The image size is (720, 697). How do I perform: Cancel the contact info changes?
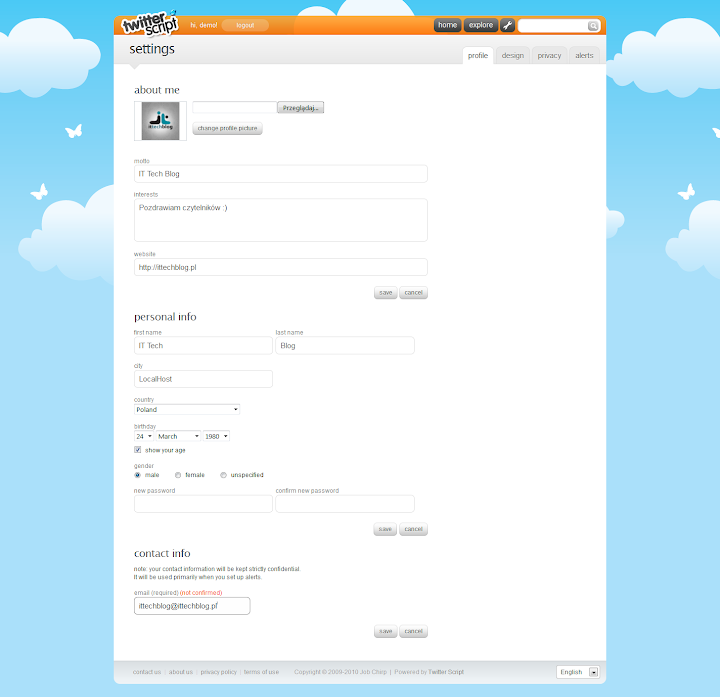click(x=413, y=631)
